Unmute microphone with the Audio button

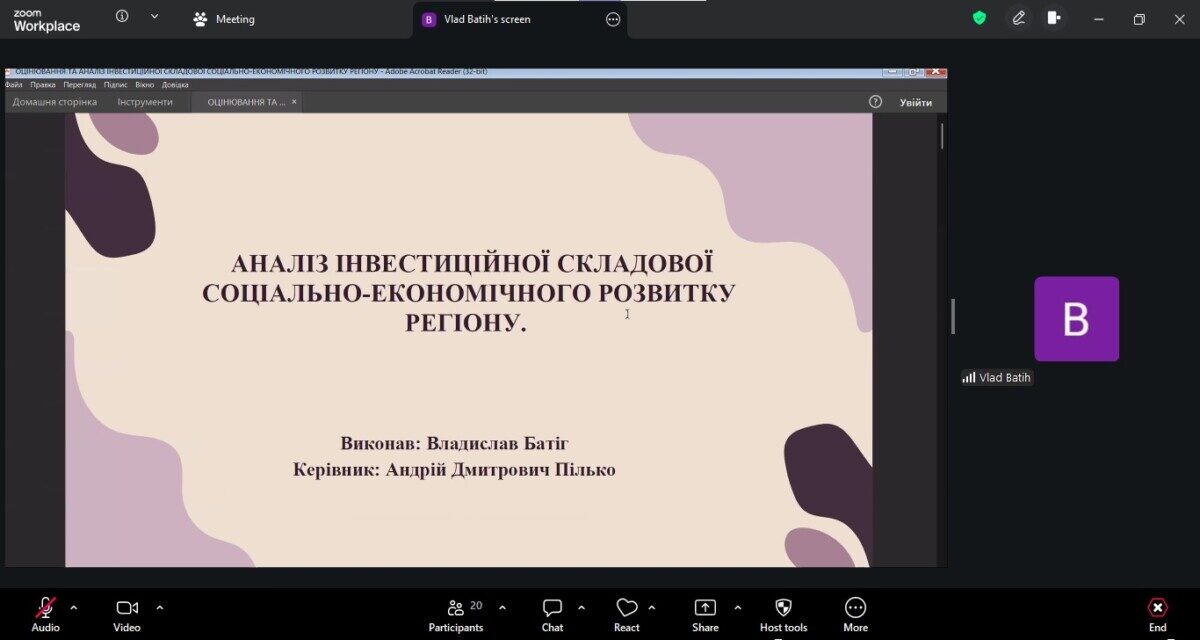[x=45, y=614]
